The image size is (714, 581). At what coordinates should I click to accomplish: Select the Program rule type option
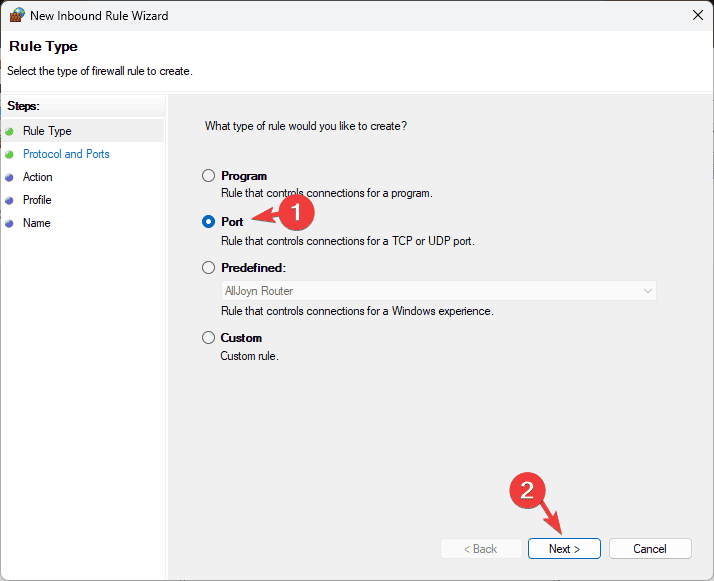pyautogui.click(x=208, y=176)
